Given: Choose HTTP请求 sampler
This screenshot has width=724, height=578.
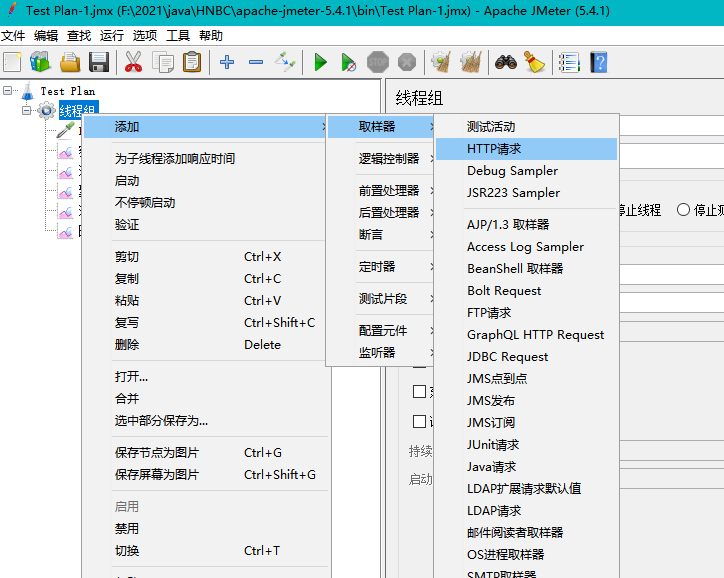Looking at the screenshot, I should coord(526,149).
